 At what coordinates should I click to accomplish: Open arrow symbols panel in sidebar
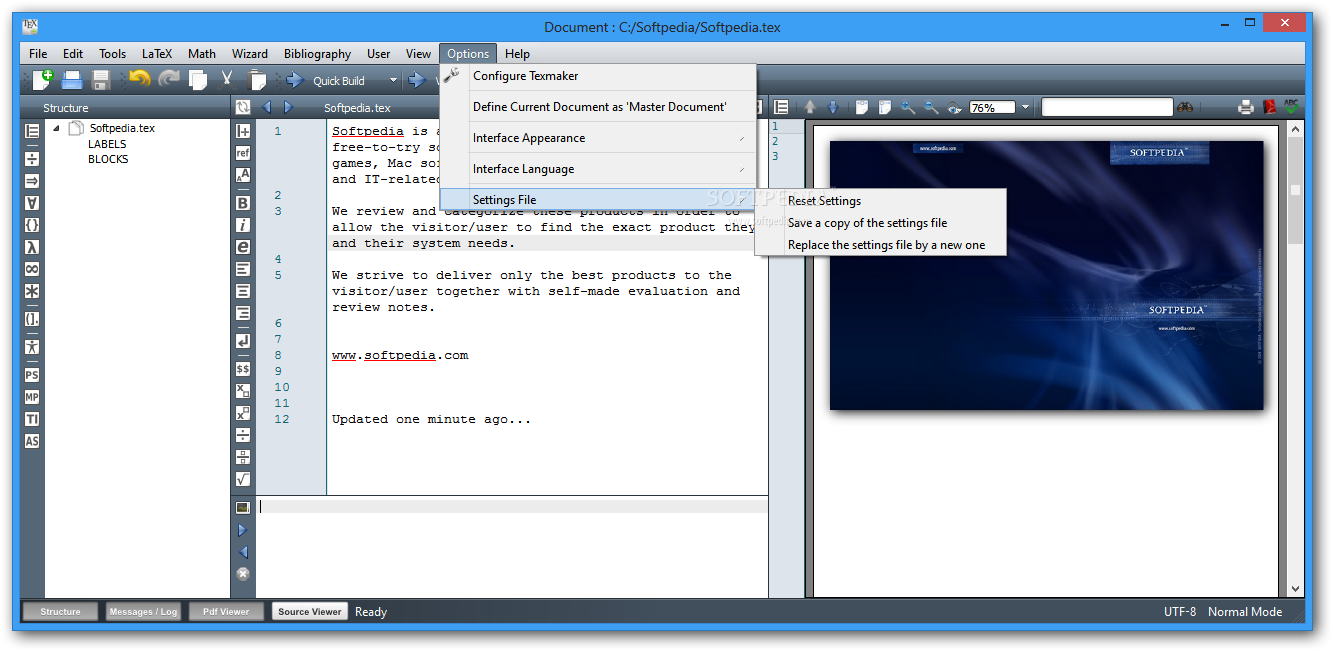pyautogui.click(x=32, y=180)
